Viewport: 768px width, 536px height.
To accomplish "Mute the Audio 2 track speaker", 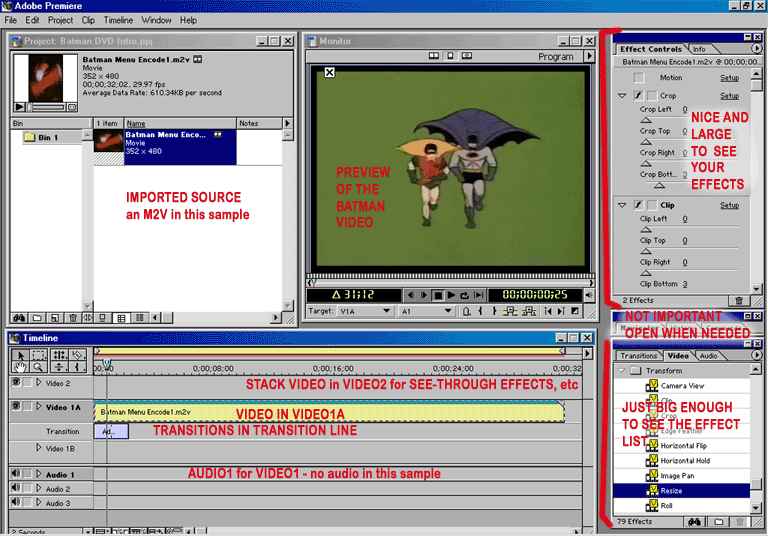I will [x=16, y=487].
